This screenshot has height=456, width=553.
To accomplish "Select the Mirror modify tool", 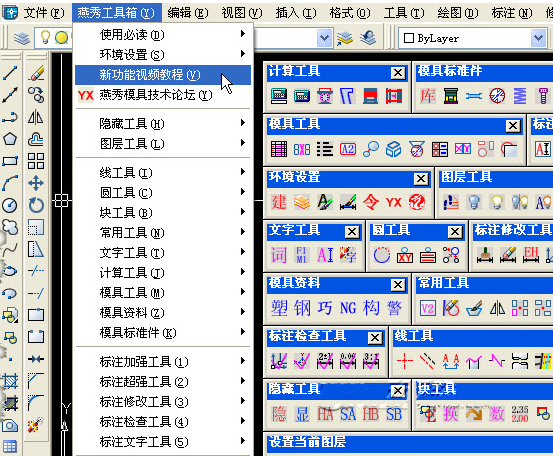I will (x=36, y=117).
